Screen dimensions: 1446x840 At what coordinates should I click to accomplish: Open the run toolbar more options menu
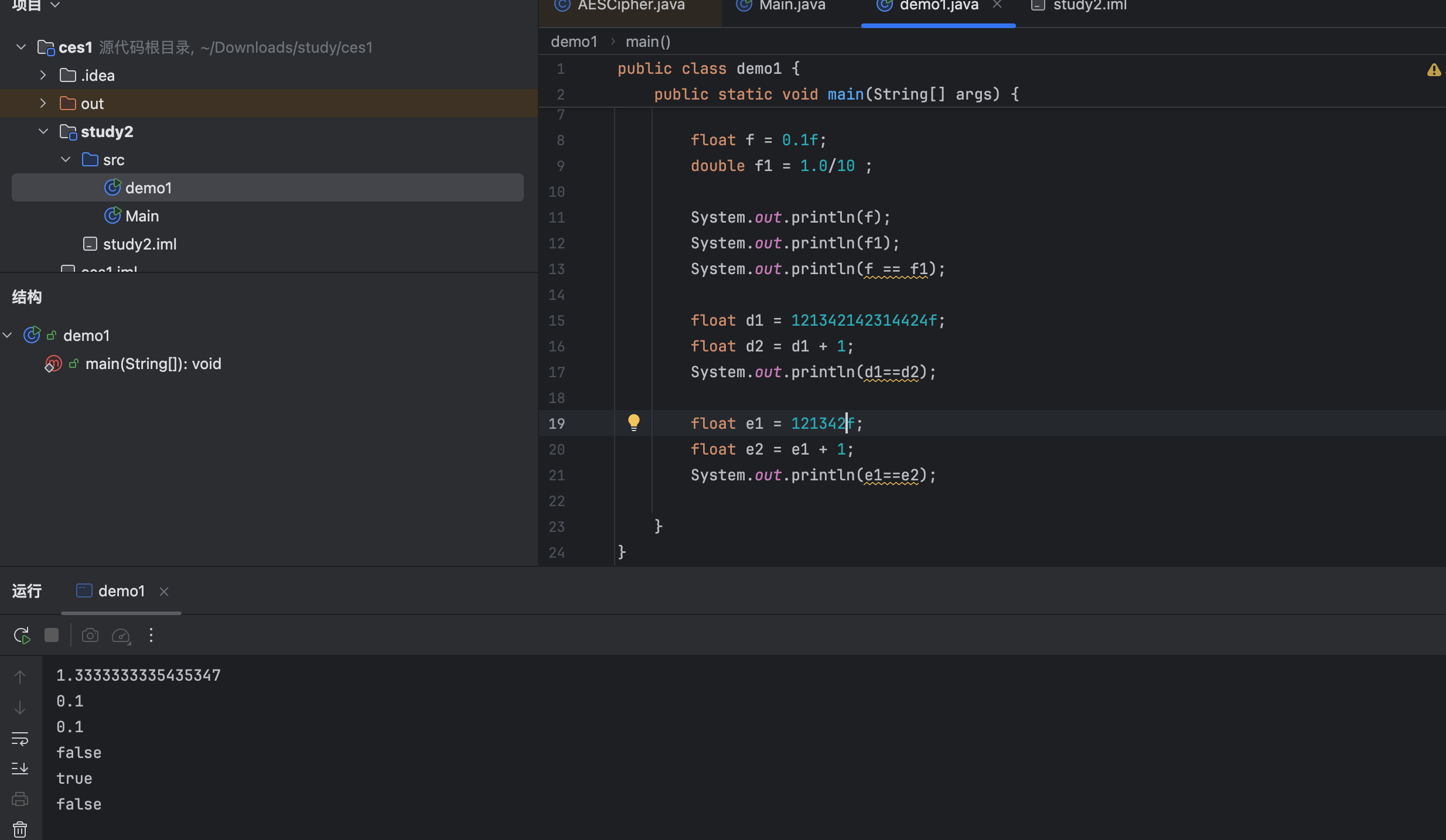pos(151,636)
